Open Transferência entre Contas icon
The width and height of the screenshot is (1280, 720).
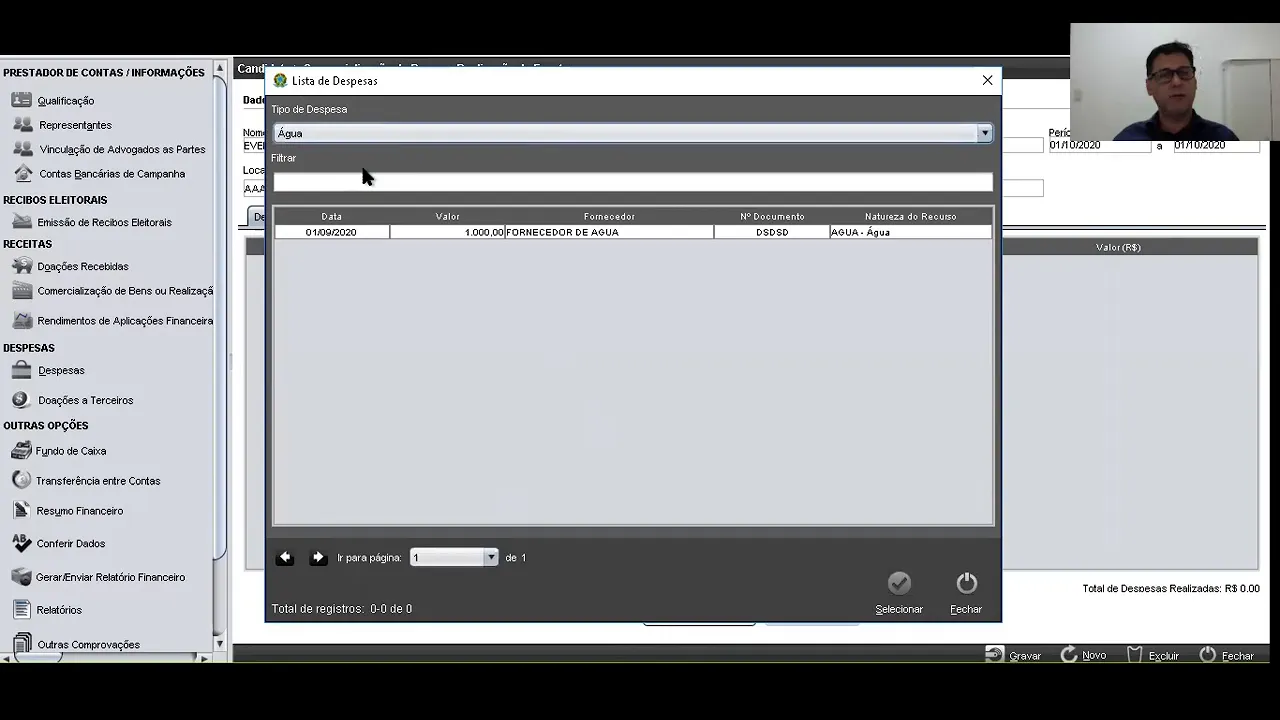point(22,480)
